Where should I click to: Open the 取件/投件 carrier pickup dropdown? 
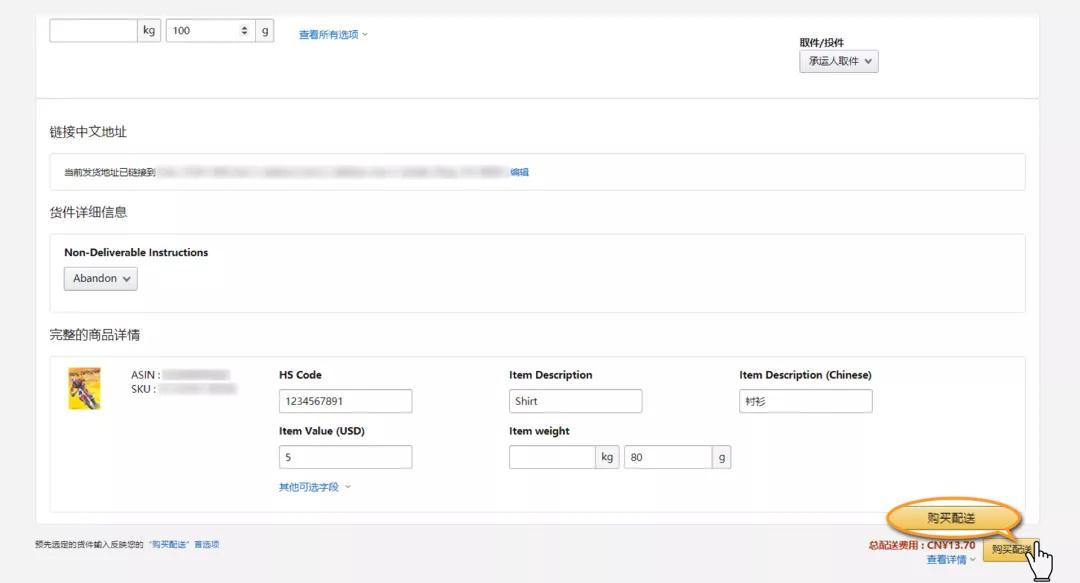[838, 62]
